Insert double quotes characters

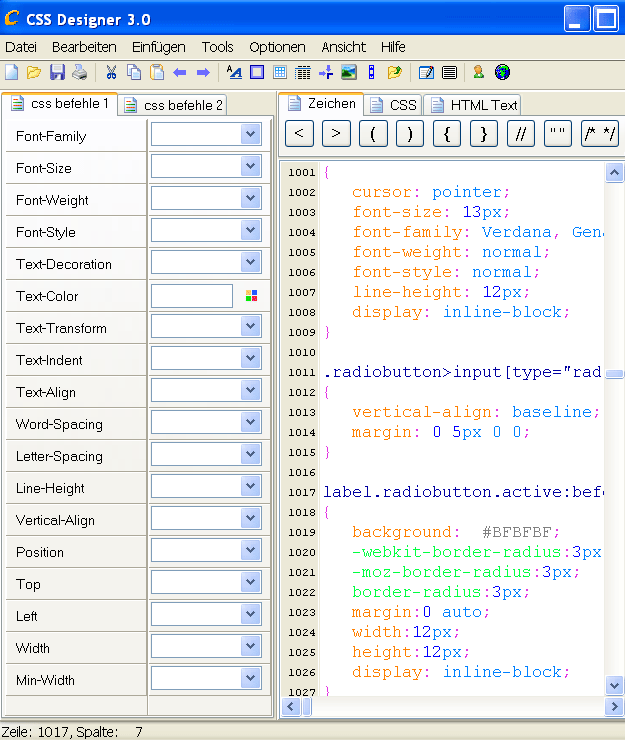[557, 134]
